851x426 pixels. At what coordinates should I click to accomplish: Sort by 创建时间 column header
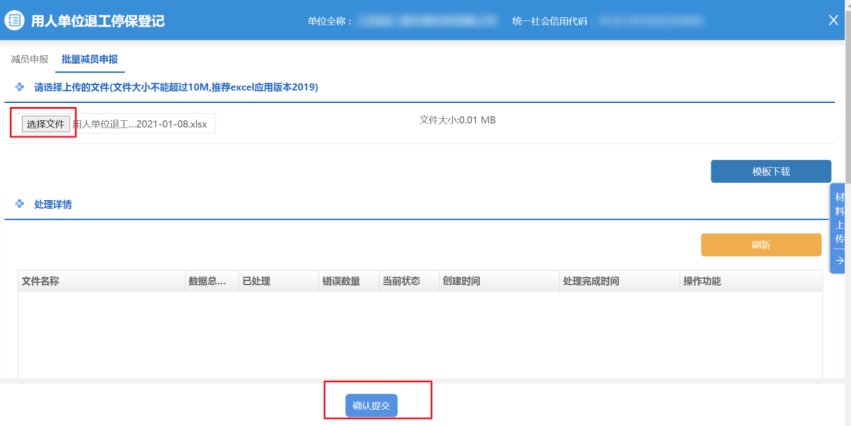[x=461, y=281]
